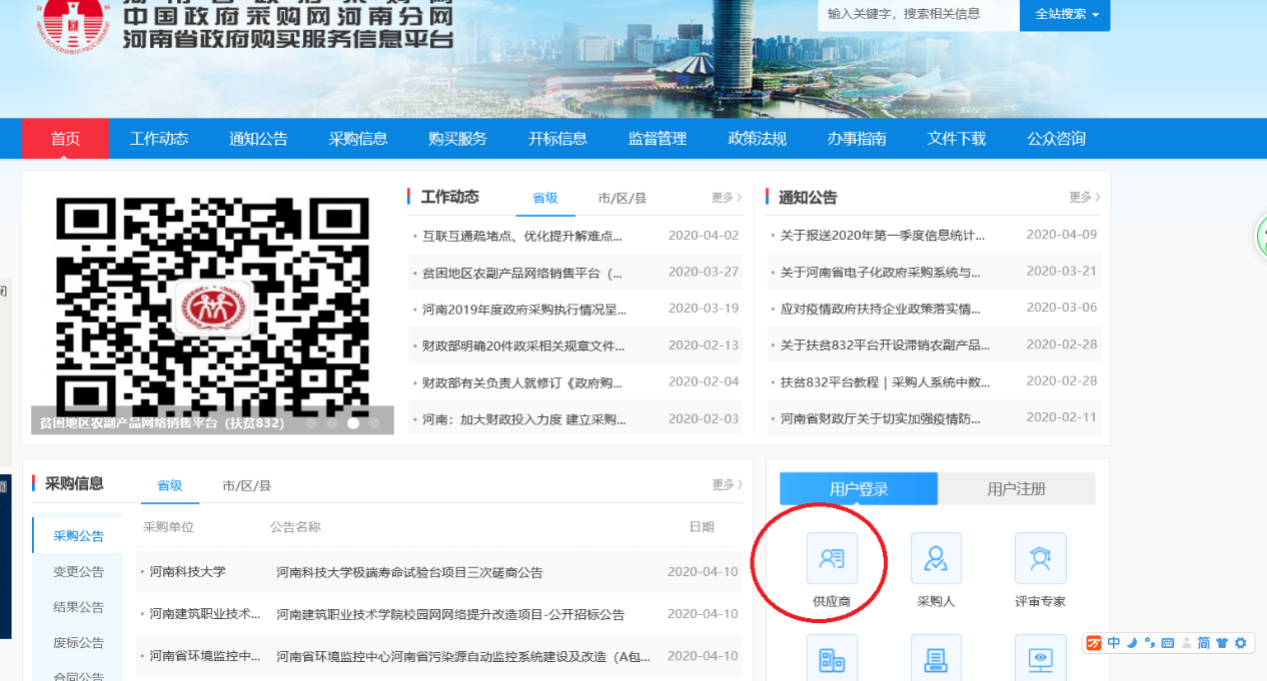The image size is (1267, 681).
Task: Switch to 省级 tab under 工作动态
Action: point(545,198)
